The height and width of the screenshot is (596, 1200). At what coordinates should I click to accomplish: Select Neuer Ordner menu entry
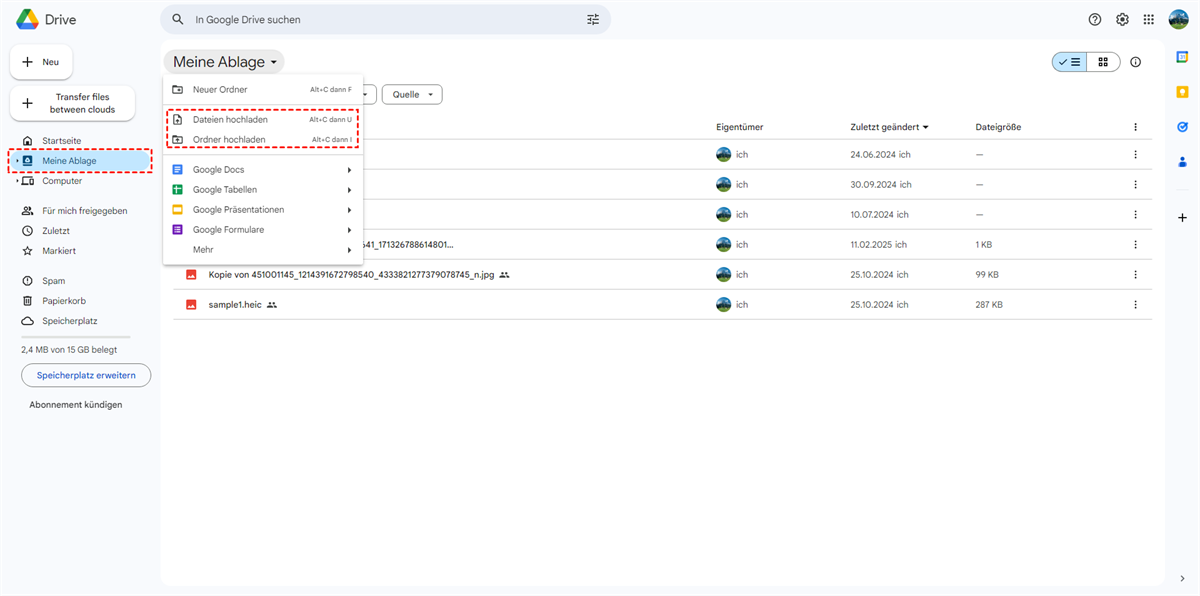click(x=263, y=89)
